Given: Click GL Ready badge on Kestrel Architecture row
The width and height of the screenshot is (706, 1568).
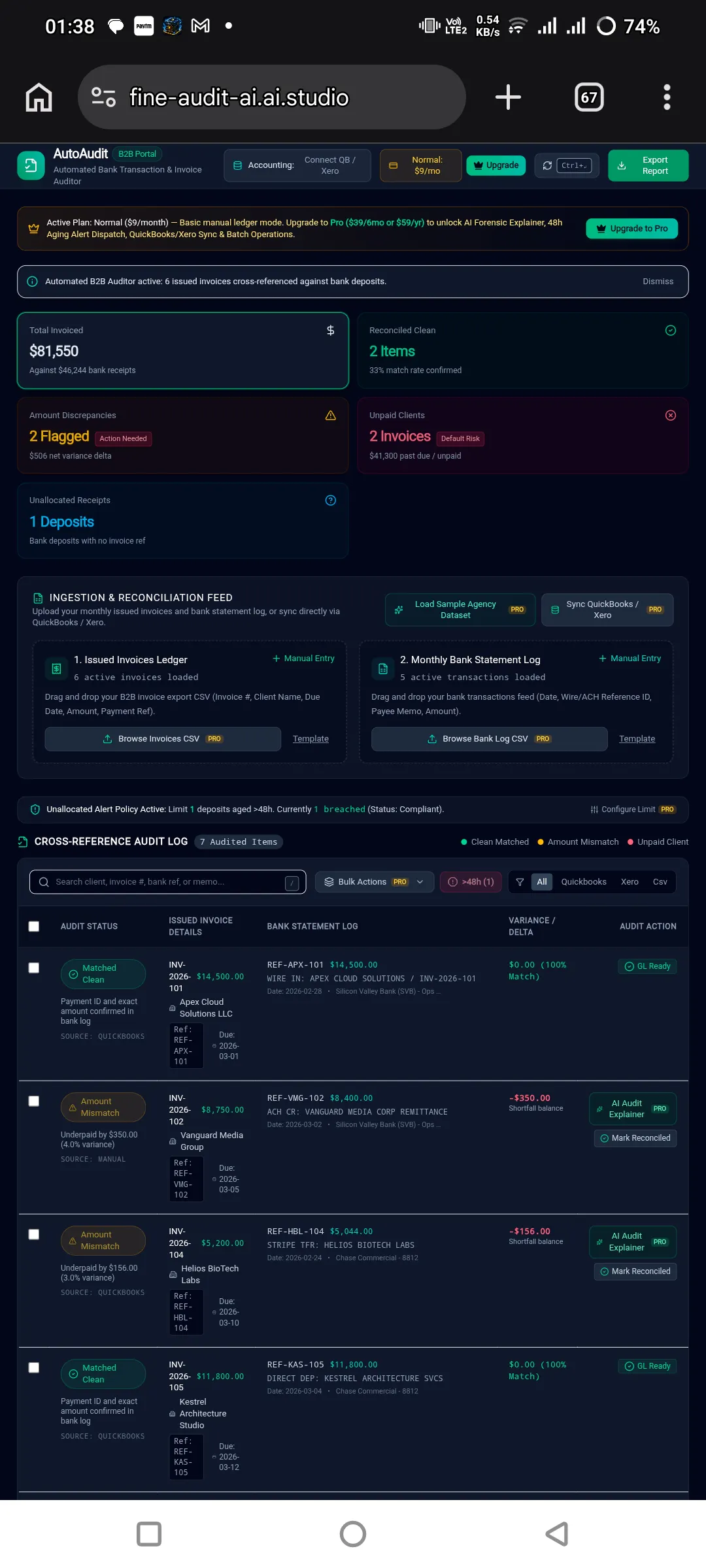Looking at the screenshot, I should click(x=647, y=1366).
